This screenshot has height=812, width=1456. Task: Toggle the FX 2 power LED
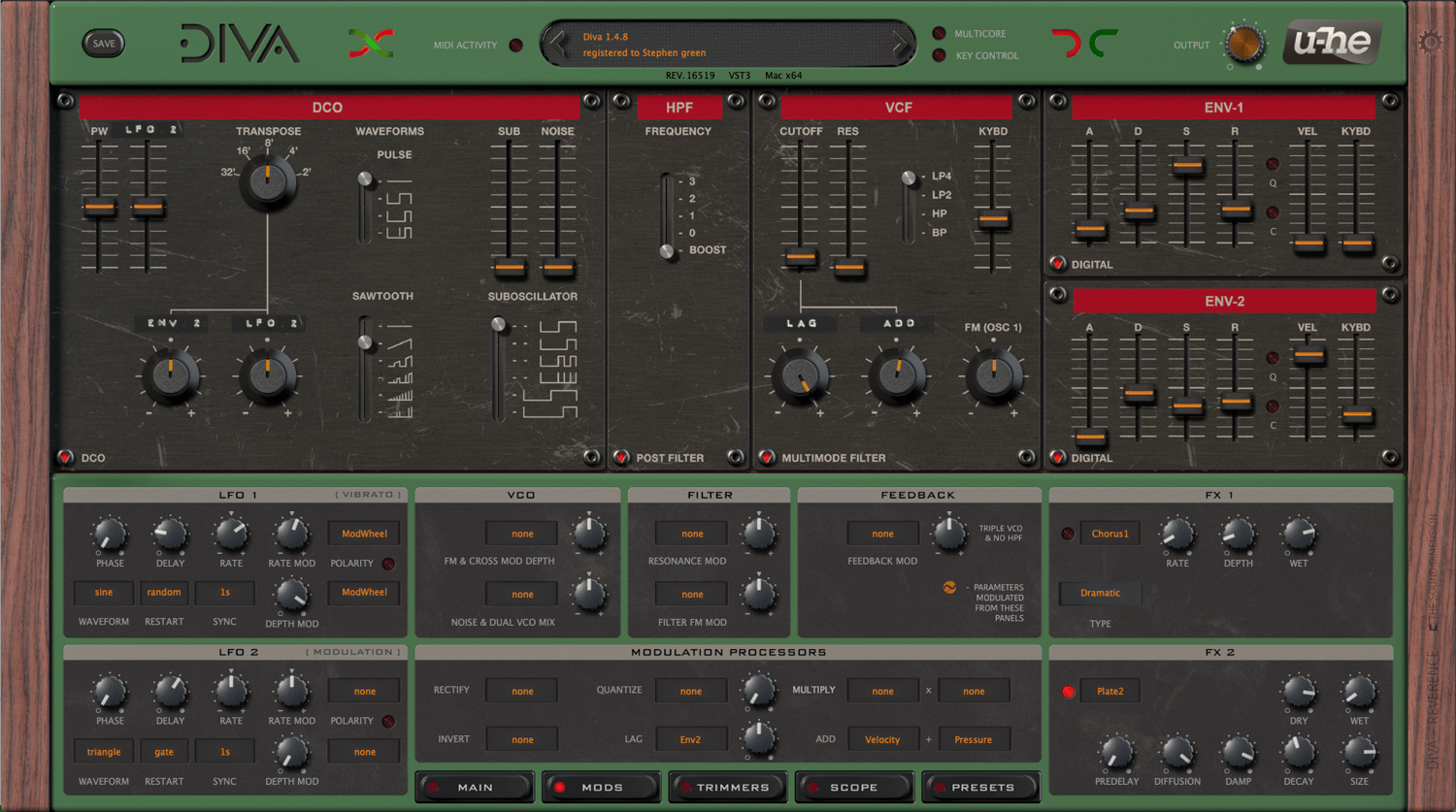point(1068,692)
